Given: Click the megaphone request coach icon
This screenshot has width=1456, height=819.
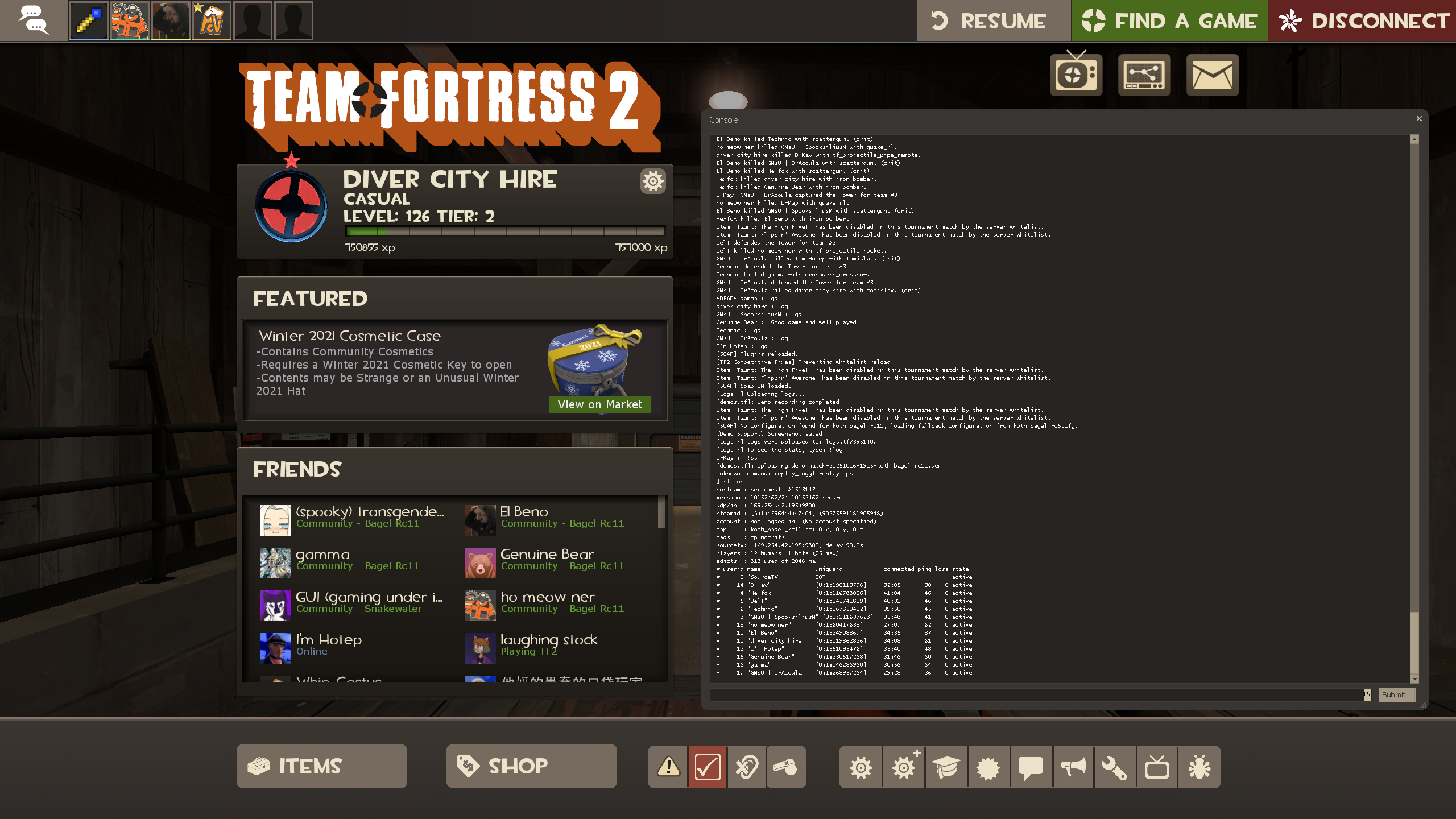Looking at the screenshot, I should [x=1073, y=767].
